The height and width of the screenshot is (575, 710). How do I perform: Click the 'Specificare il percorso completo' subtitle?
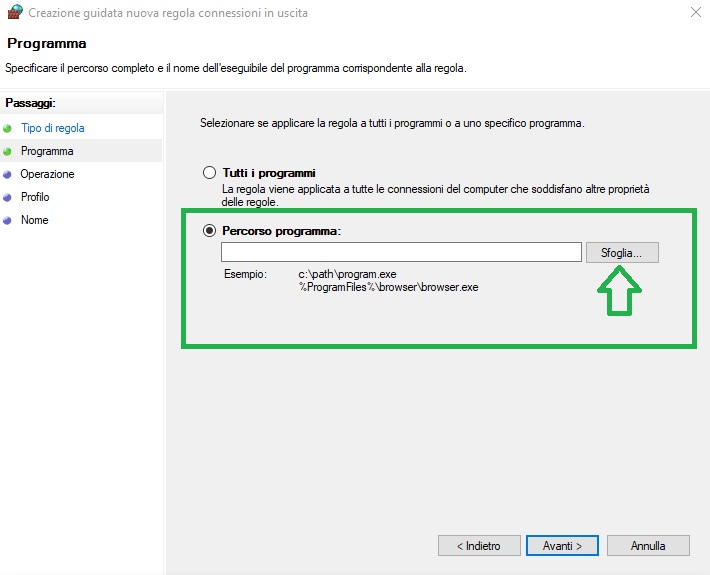click(235, 68)
